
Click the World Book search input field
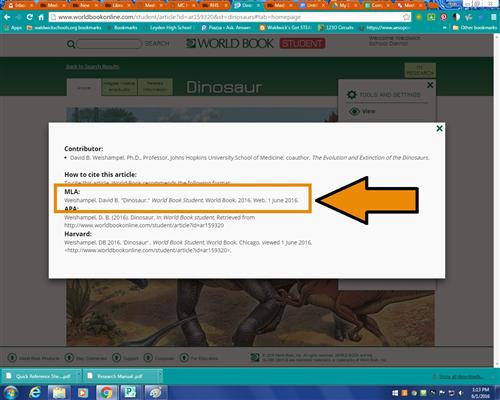coord(109,44)
